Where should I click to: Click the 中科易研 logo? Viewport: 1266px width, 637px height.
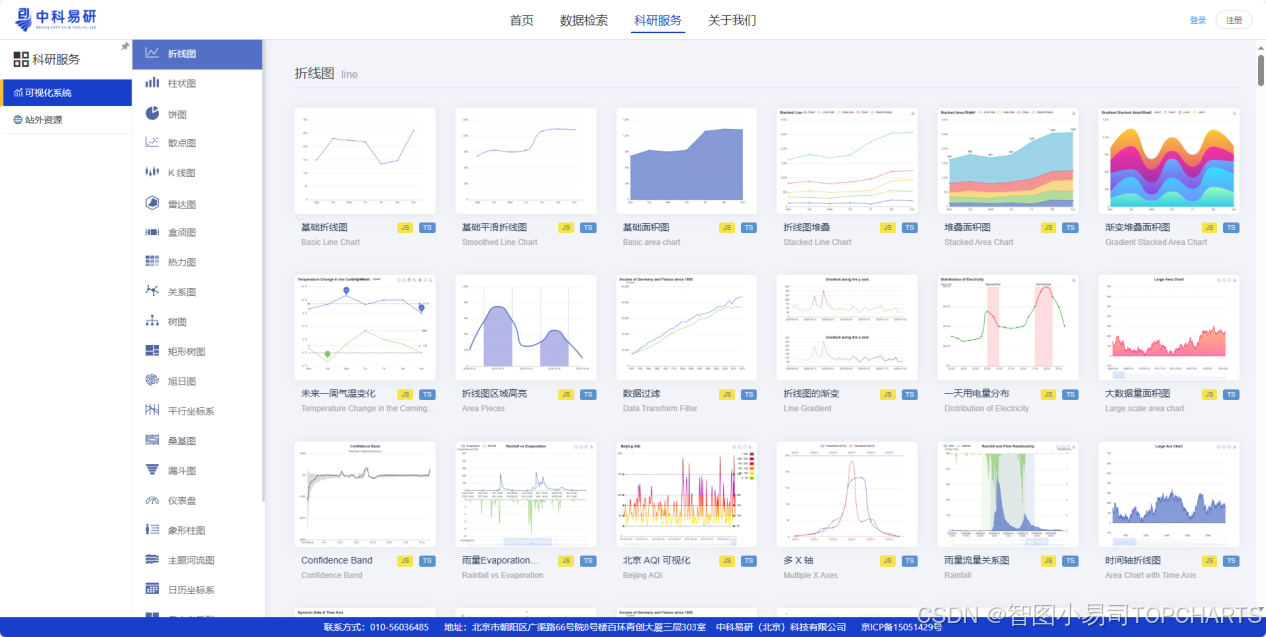[54, 19]
